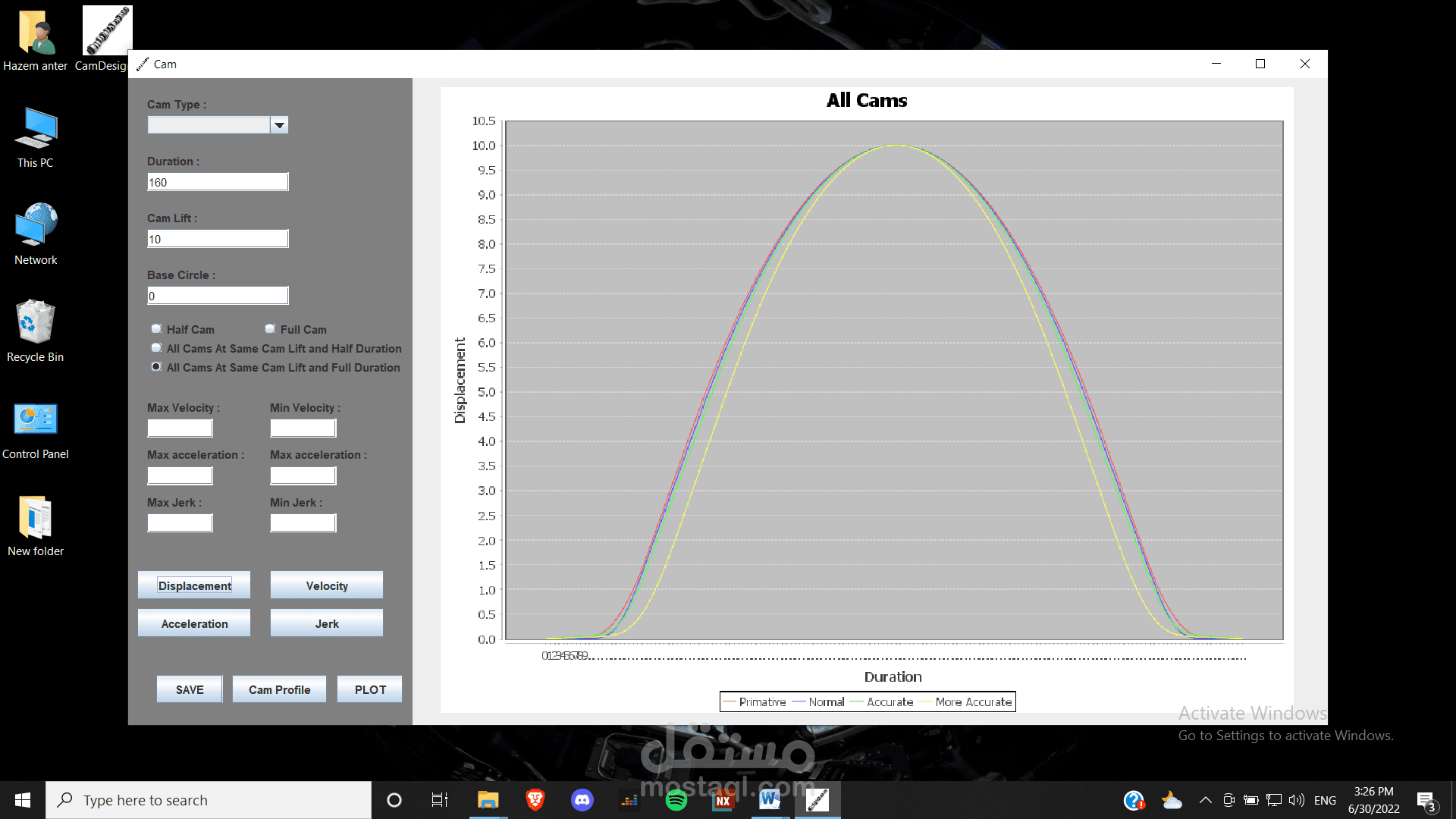1456x819 pixels.
Task: Open battery status tray icon
Action: (1252, 800)
